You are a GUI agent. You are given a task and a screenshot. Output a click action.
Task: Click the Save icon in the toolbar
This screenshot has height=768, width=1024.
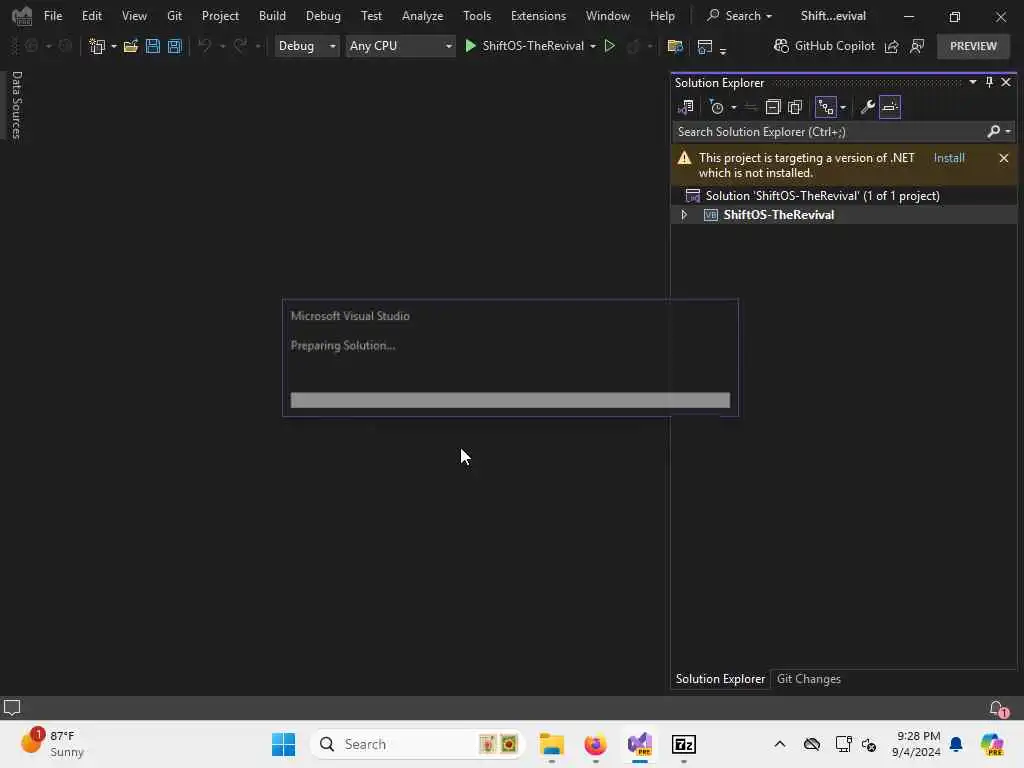(153, 46)
